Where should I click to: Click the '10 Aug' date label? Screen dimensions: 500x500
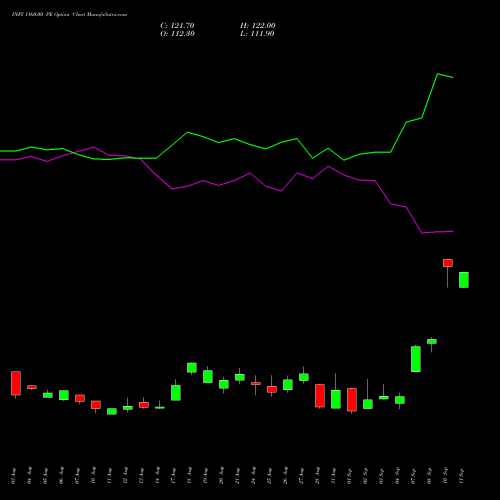tap(94, 476)
